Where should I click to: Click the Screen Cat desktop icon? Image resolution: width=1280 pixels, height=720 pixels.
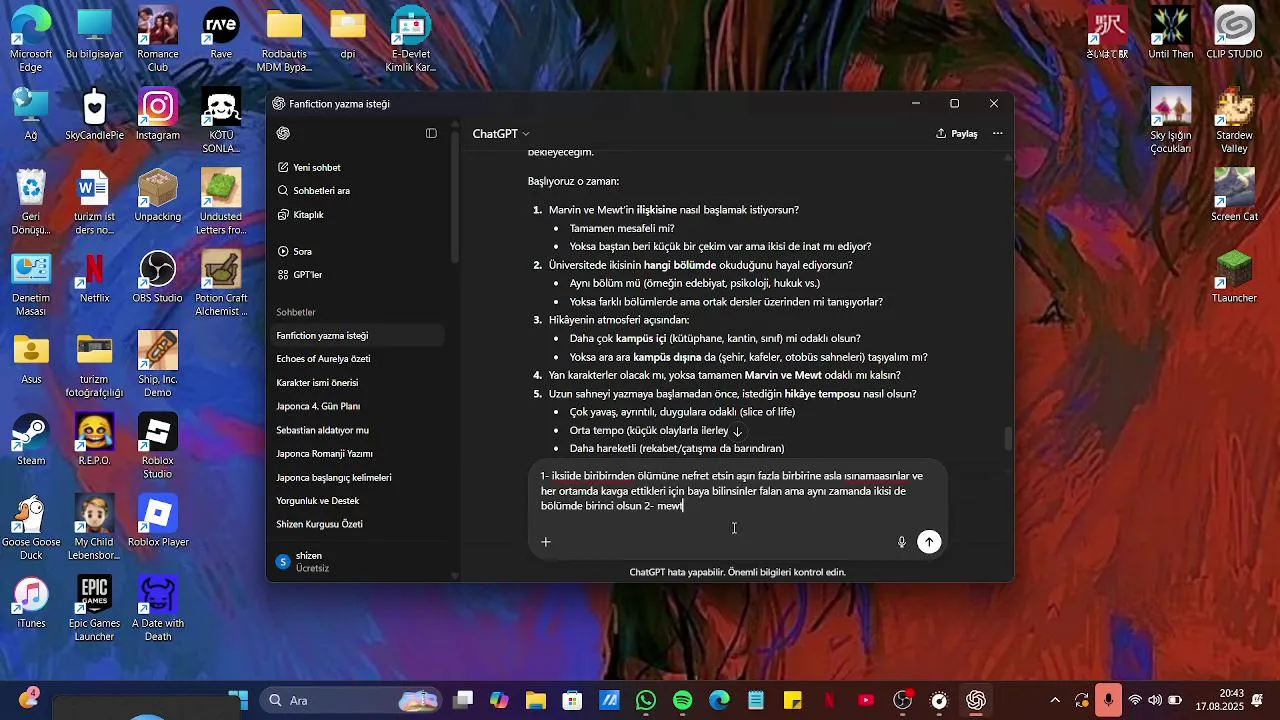click(x=1234, y=196)
